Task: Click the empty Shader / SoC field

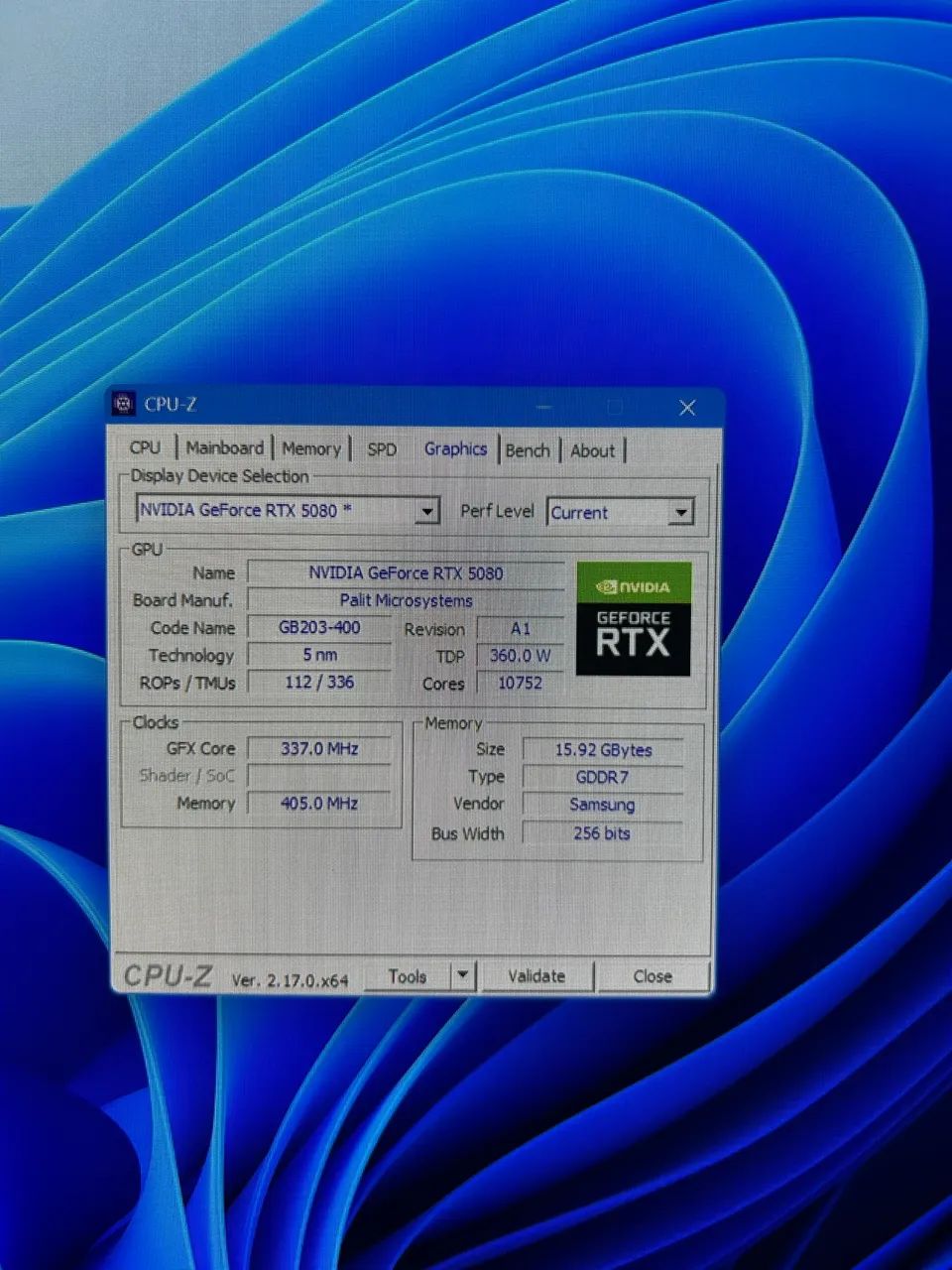Action: [318, 776]
